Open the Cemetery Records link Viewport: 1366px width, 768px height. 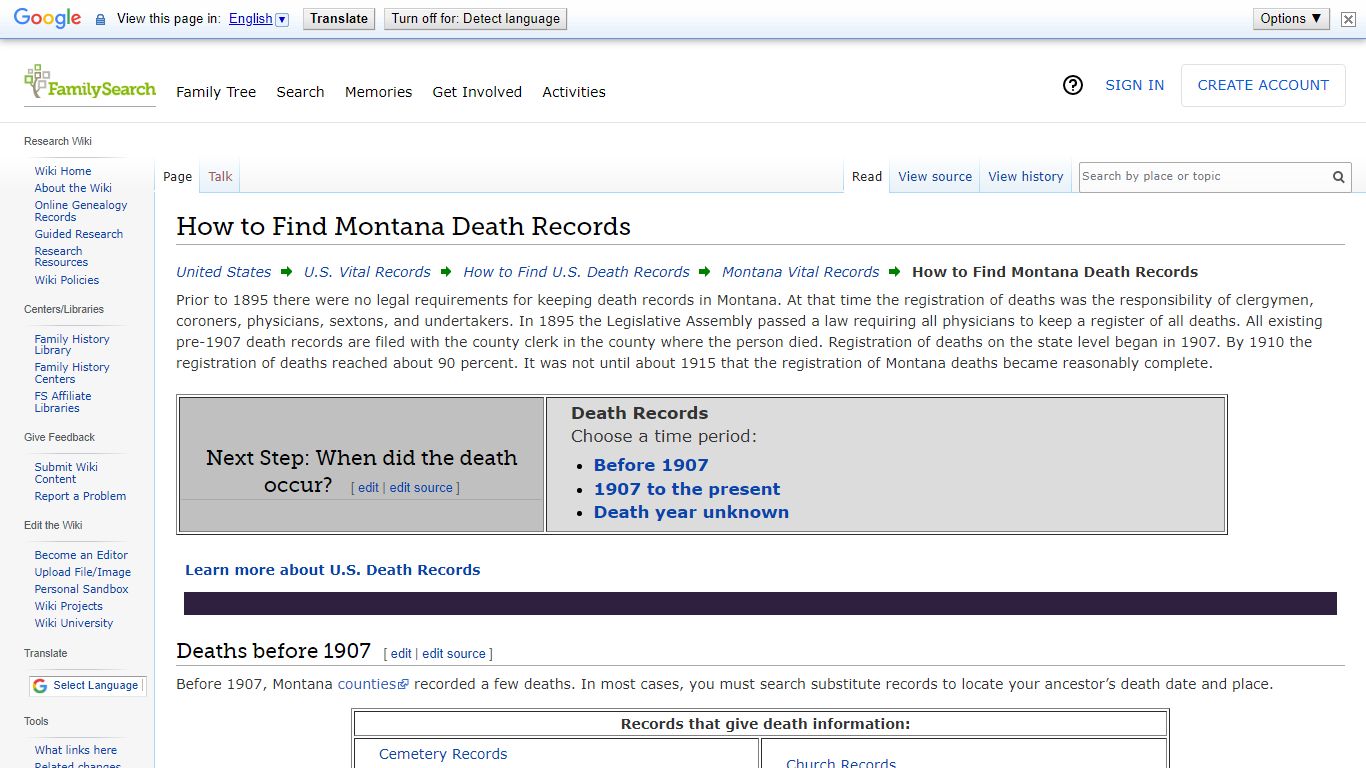click(443, 754)
